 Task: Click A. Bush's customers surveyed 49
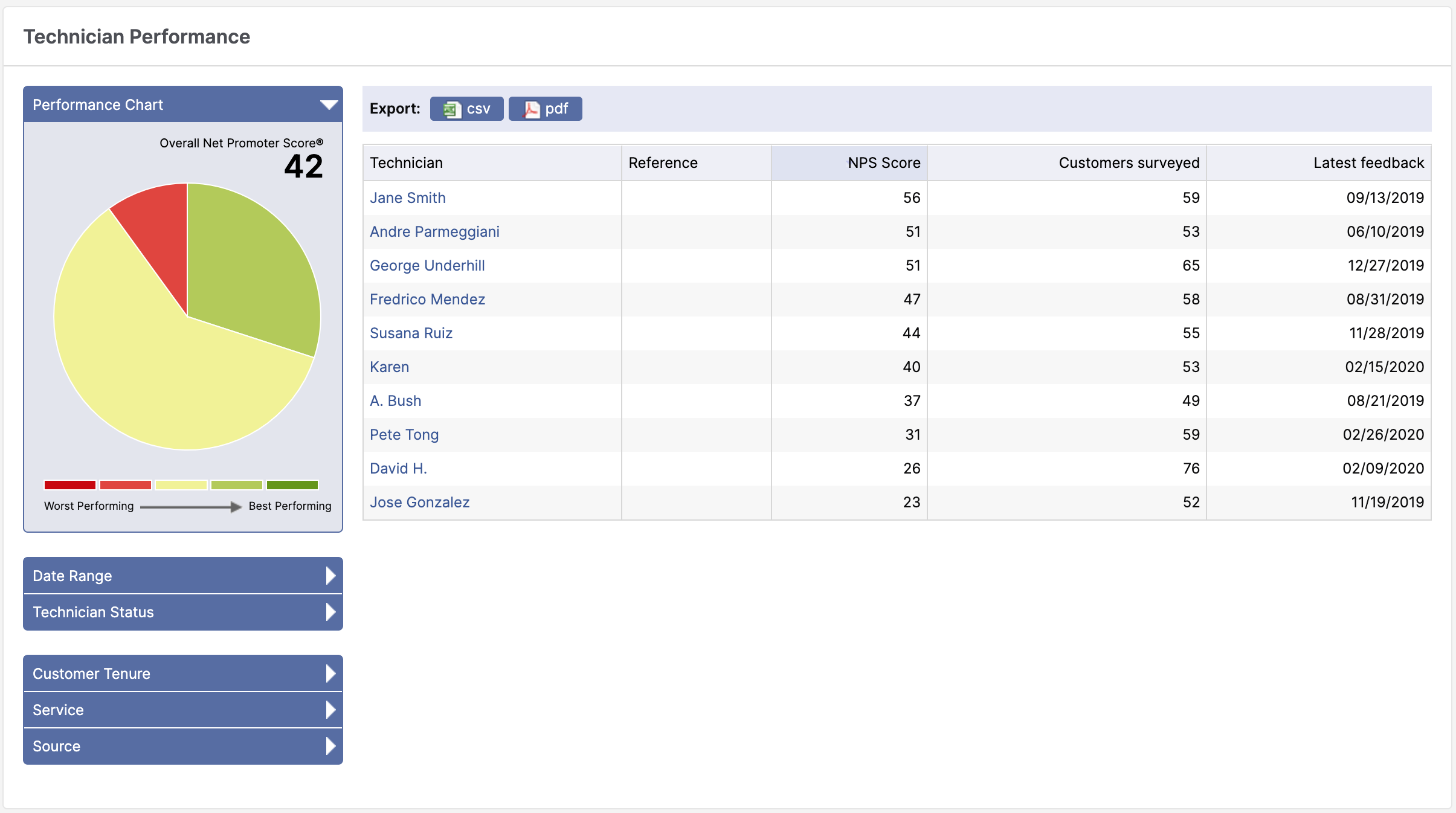tap(1191, 400)
